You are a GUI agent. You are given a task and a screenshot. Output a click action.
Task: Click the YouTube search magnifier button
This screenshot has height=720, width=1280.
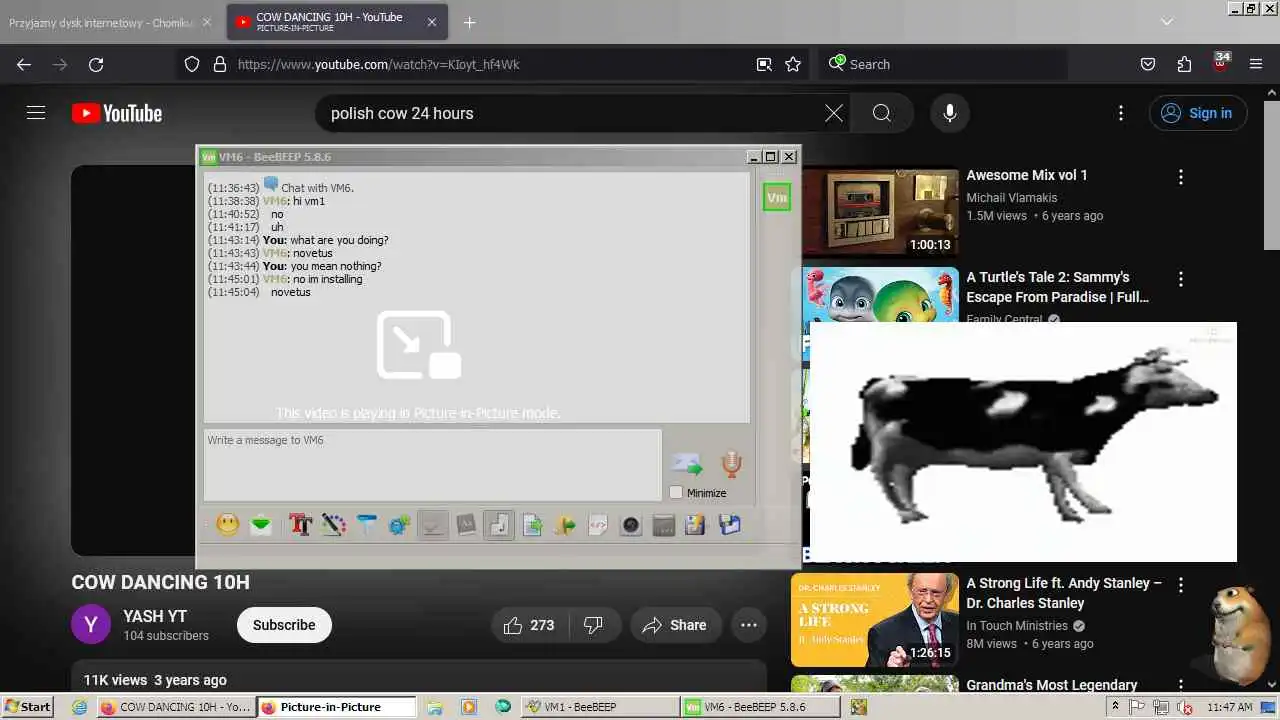coord(882,113)
